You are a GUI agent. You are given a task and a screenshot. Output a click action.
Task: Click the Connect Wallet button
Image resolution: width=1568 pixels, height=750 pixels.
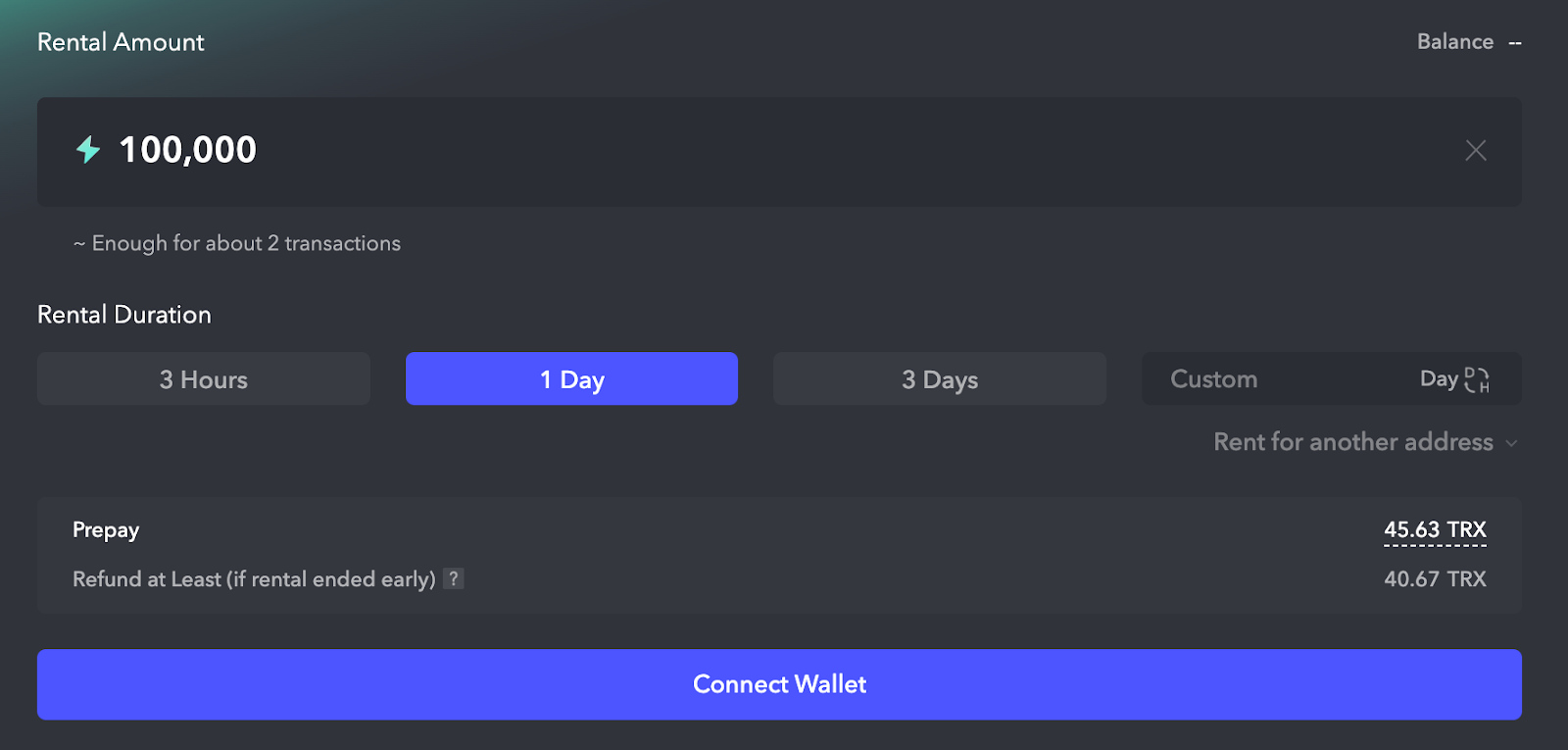click(x=779, y=684)
